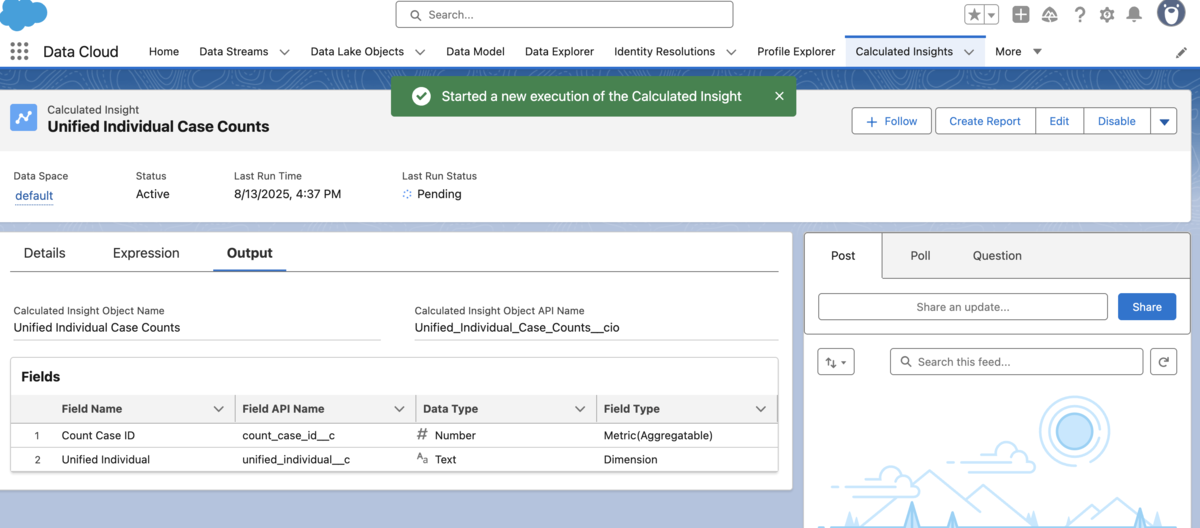Image resolution: width=1200 pixels, height=528 pixels.
Task: Open the Data Lake Objects tab
Action: [x=357, y=52]
